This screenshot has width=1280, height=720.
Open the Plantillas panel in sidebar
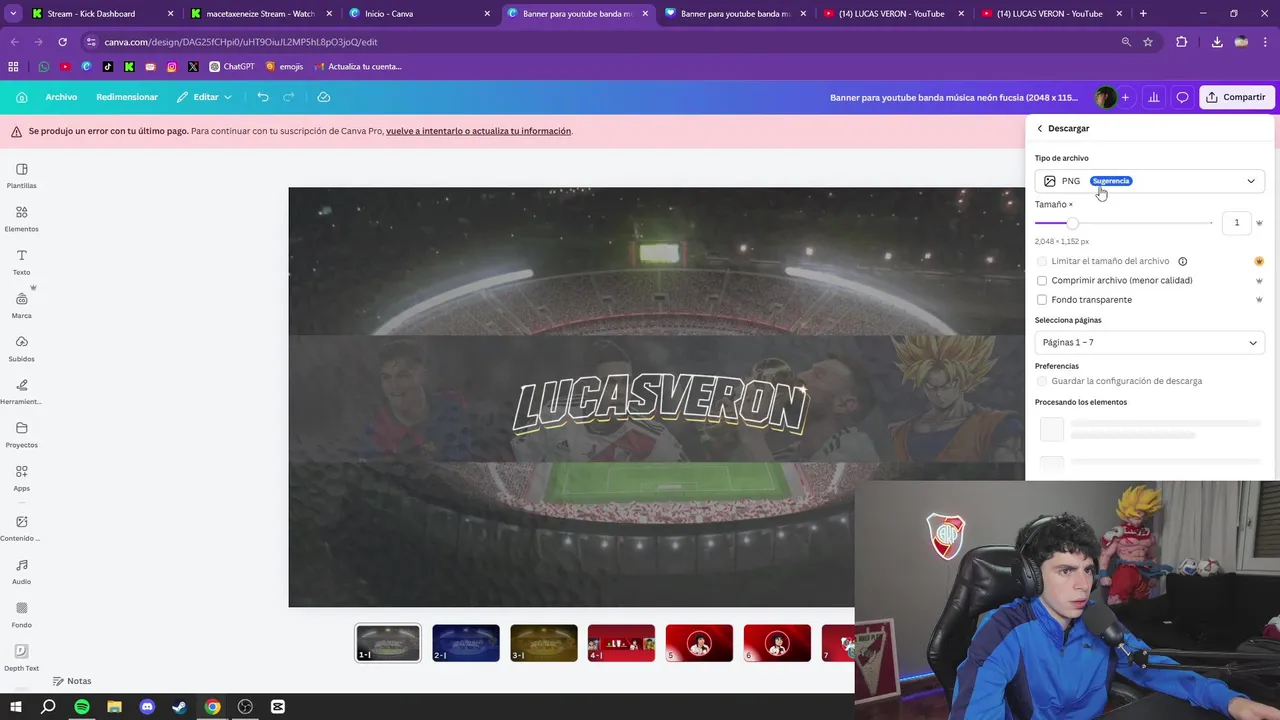[22, 176]
